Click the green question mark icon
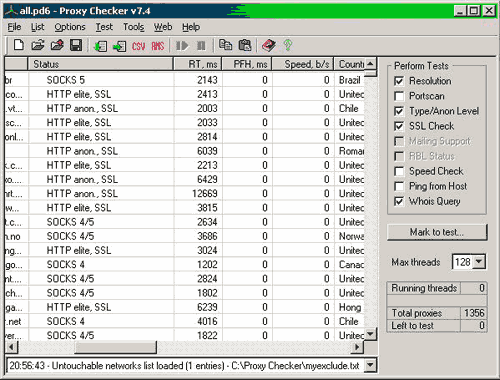Image resolution: width=500 pixels, height=380 pixels. click(288, 45)
